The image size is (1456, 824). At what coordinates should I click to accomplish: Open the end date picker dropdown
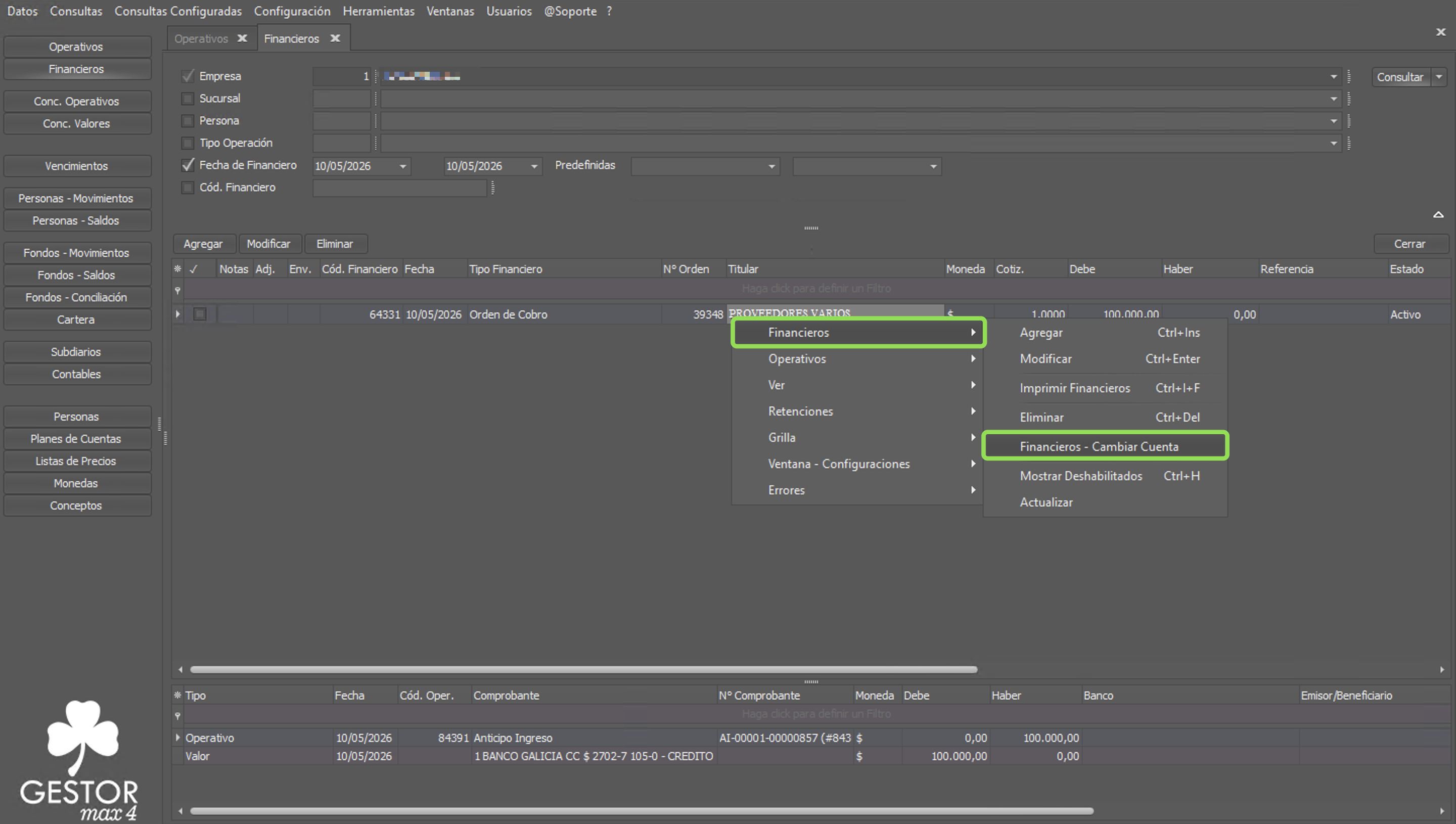[534, 166]
